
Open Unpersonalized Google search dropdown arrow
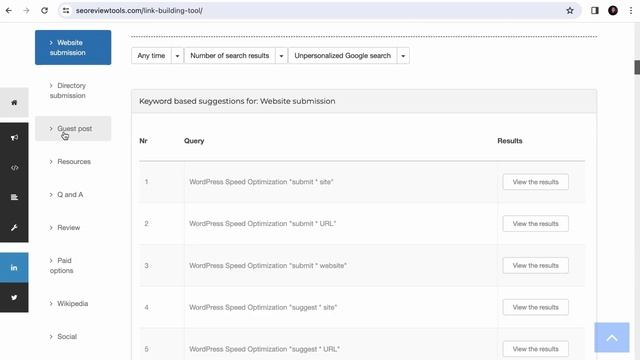[x=403, y=56]
